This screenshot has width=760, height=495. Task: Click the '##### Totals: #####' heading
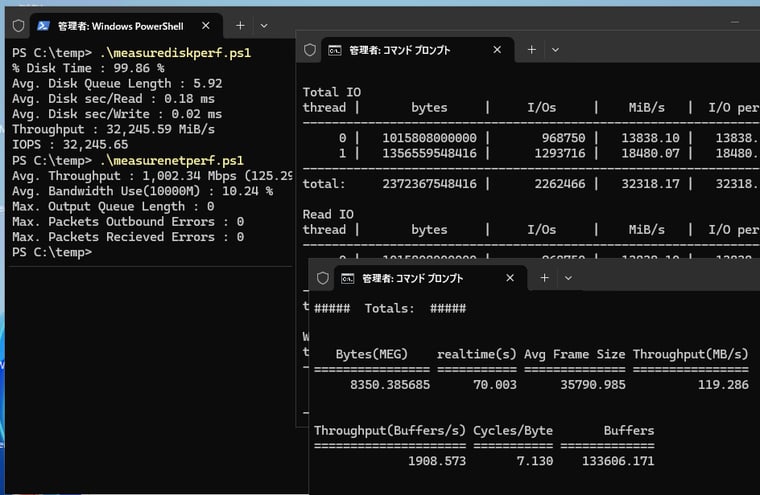coord(390,308)
